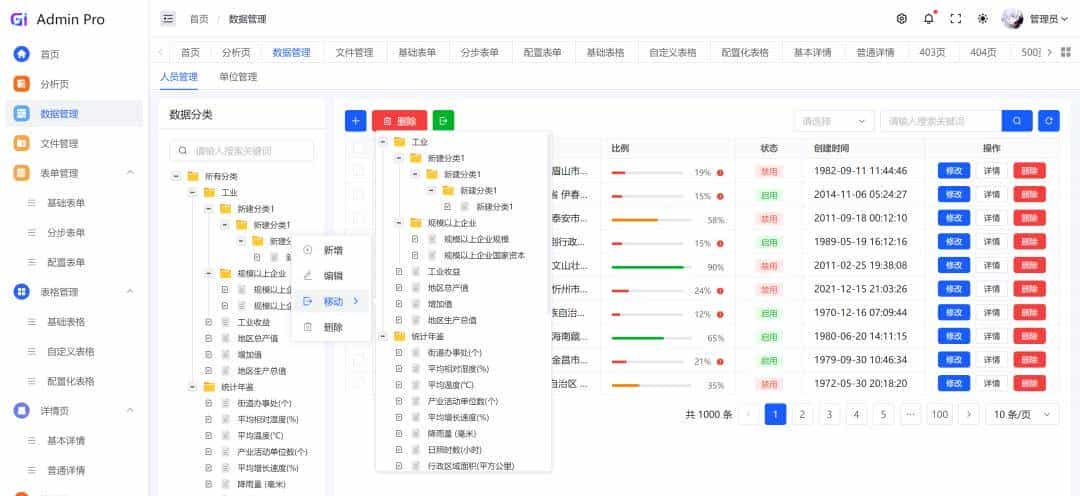The image size is (1080, 496).
Task: Click the next page arrow in pagination
Action: point(969,414)
